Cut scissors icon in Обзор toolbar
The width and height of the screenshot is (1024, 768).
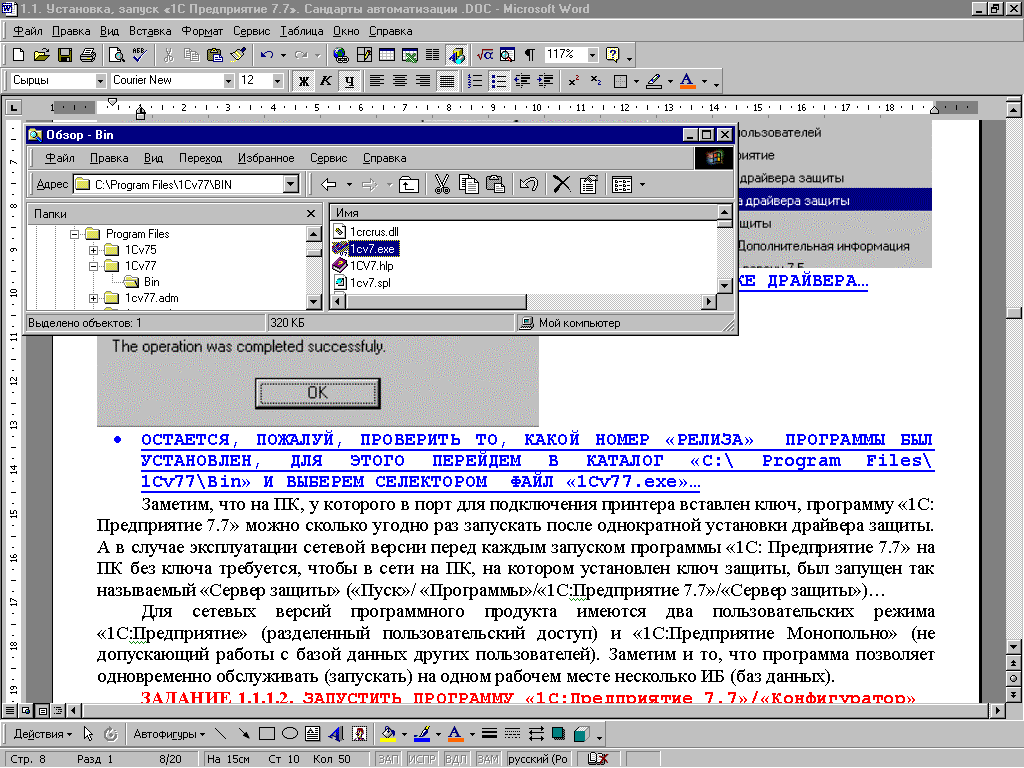click(442, 185)
